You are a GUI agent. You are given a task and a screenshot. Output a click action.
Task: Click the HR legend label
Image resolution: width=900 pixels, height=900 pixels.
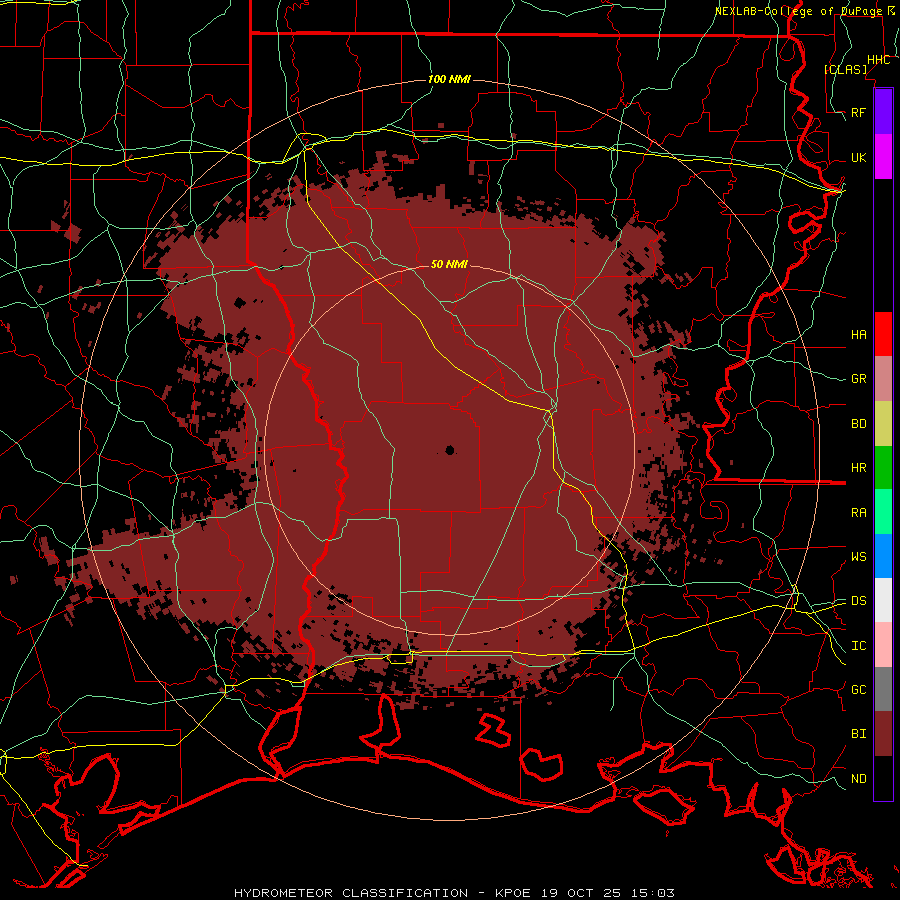[x=859, y=468]
